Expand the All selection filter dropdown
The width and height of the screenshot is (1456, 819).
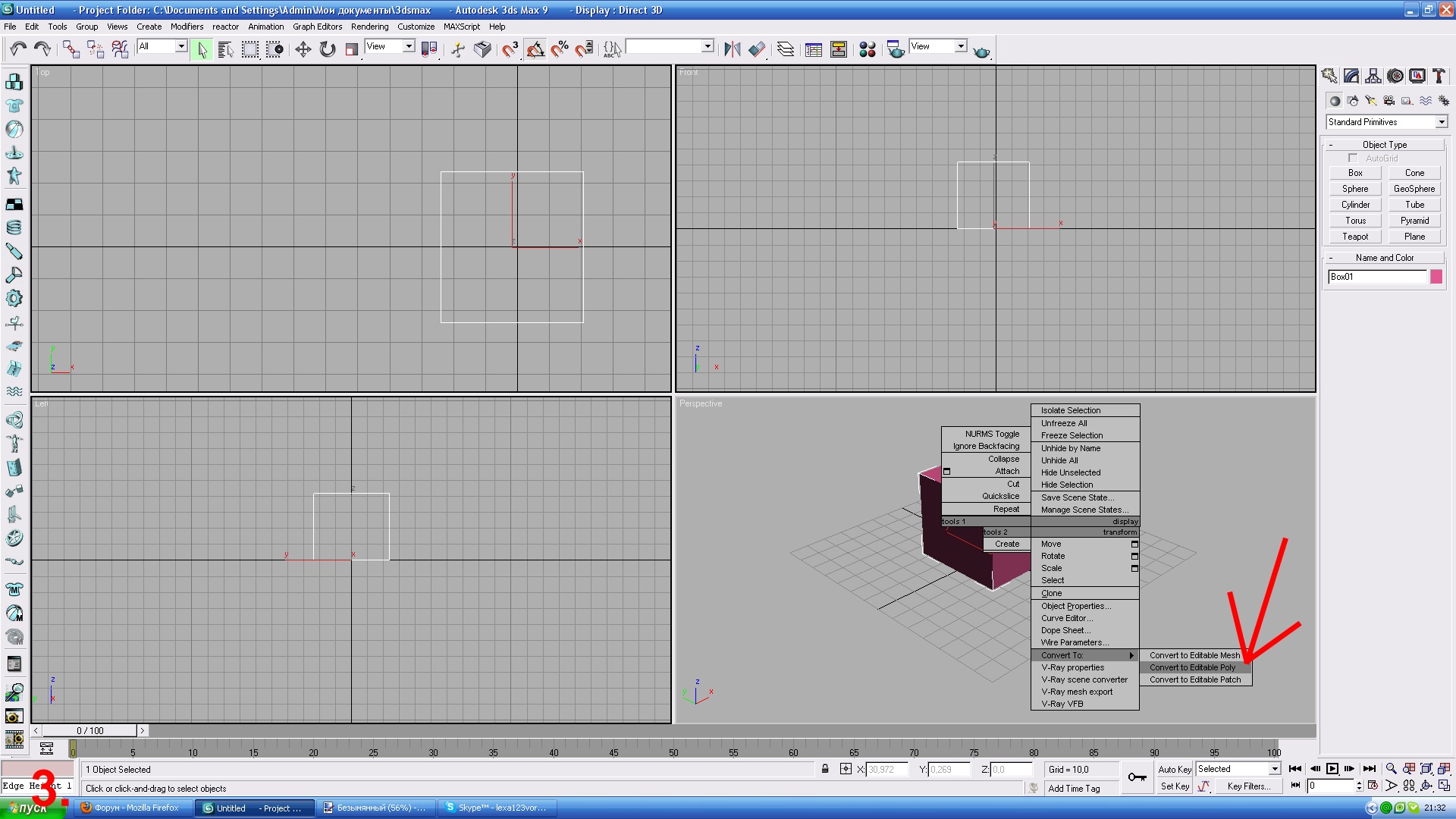point(181,46)
